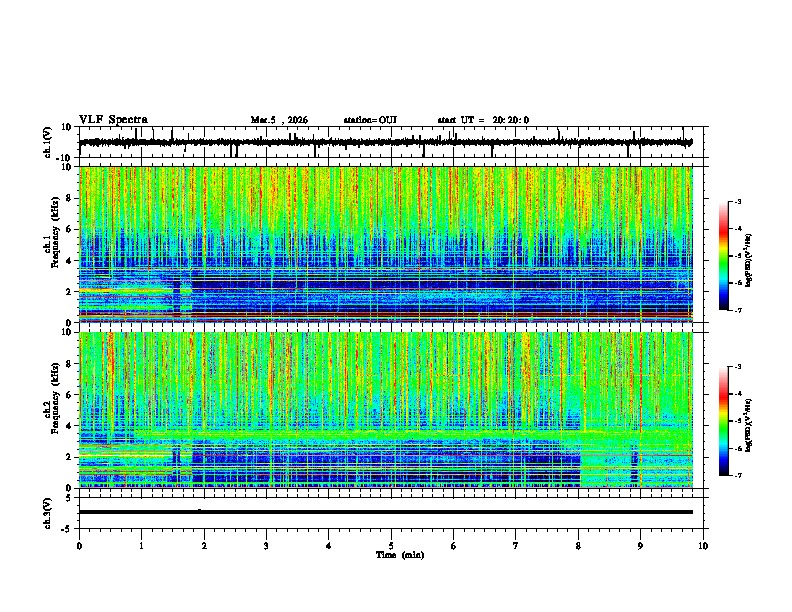
Task: Click the "VLF Spectra" plot title
Action: coord(113,120)
